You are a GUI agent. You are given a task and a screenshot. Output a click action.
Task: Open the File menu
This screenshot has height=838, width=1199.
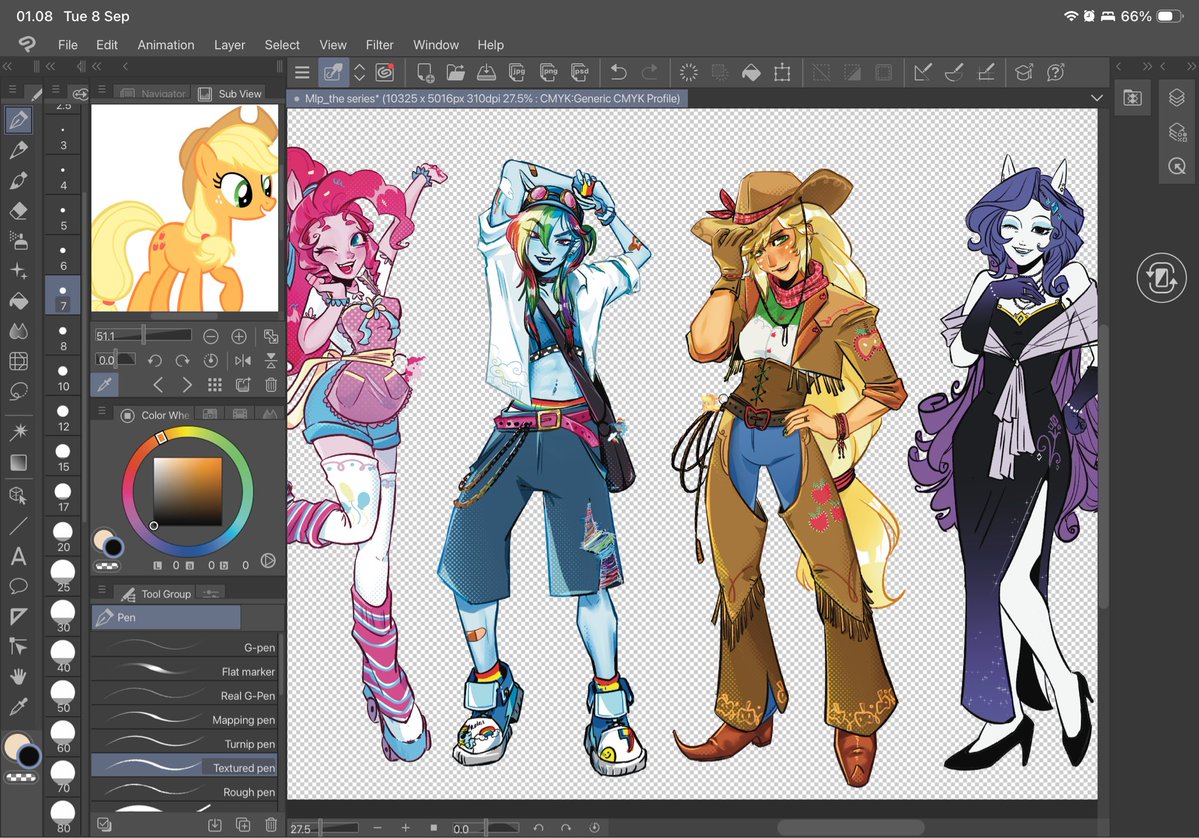point(67,45)
